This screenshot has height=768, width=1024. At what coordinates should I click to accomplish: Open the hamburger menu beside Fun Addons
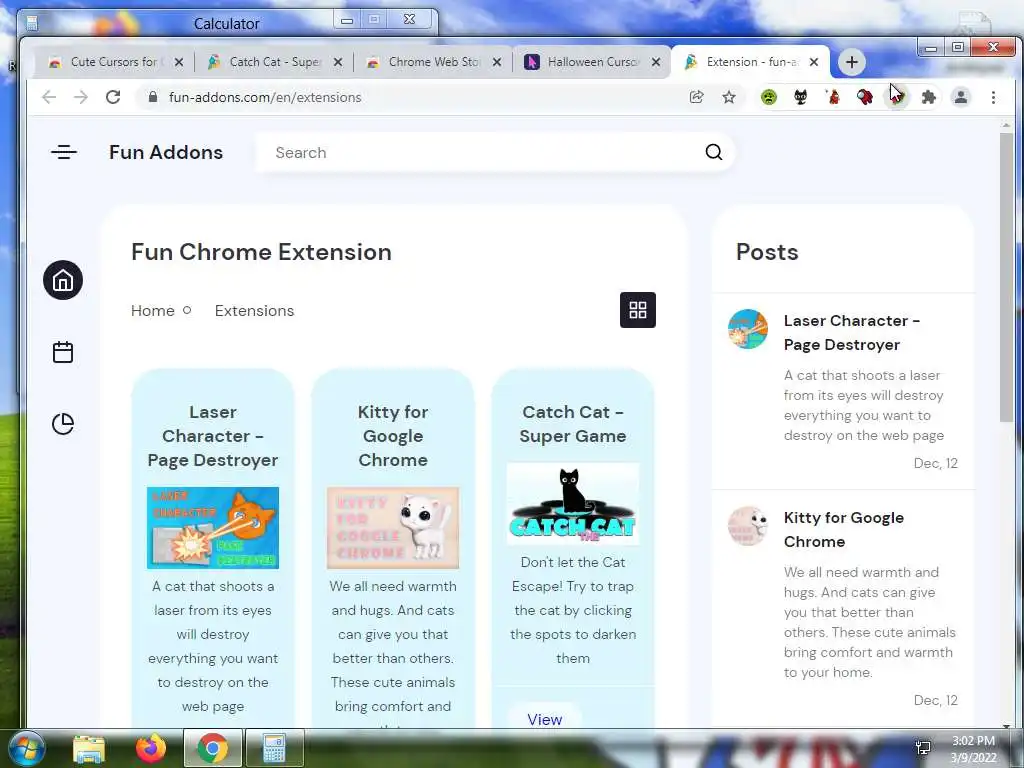click(x=64, y=152)
